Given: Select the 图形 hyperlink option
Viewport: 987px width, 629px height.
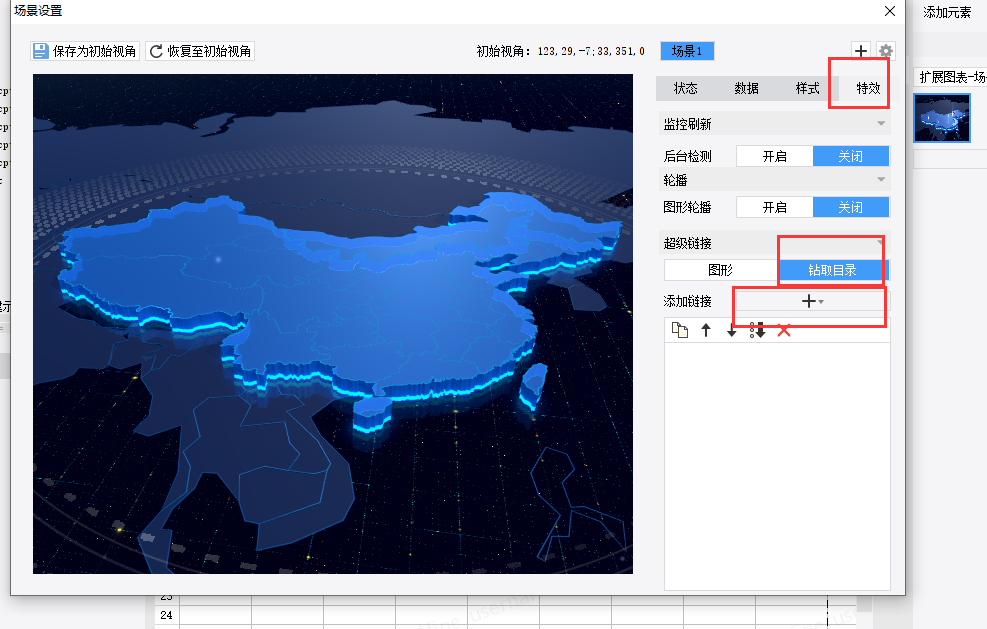Looking at the screenshot, I should click(721, 270).
